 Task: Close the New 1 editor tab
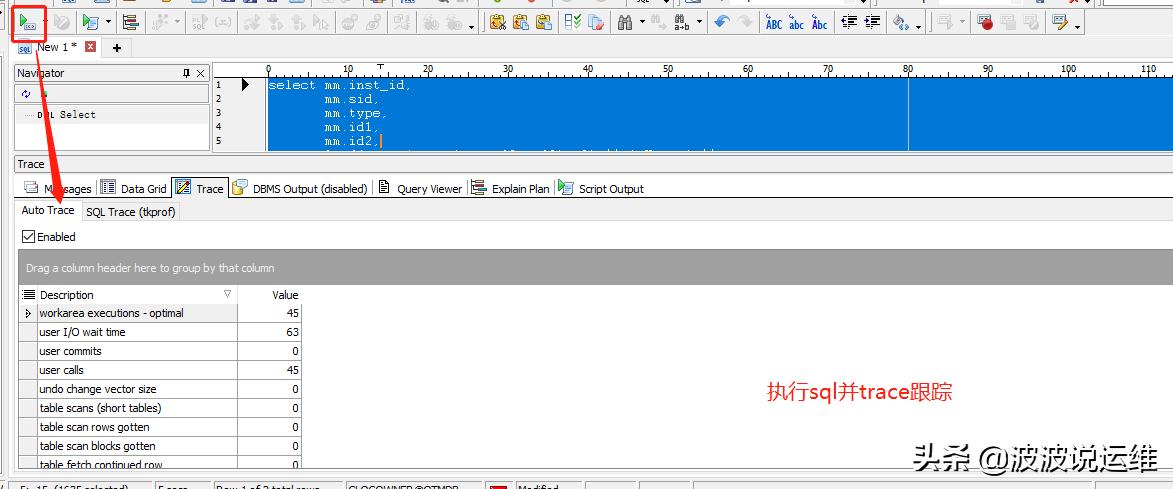tap(91, 47)
